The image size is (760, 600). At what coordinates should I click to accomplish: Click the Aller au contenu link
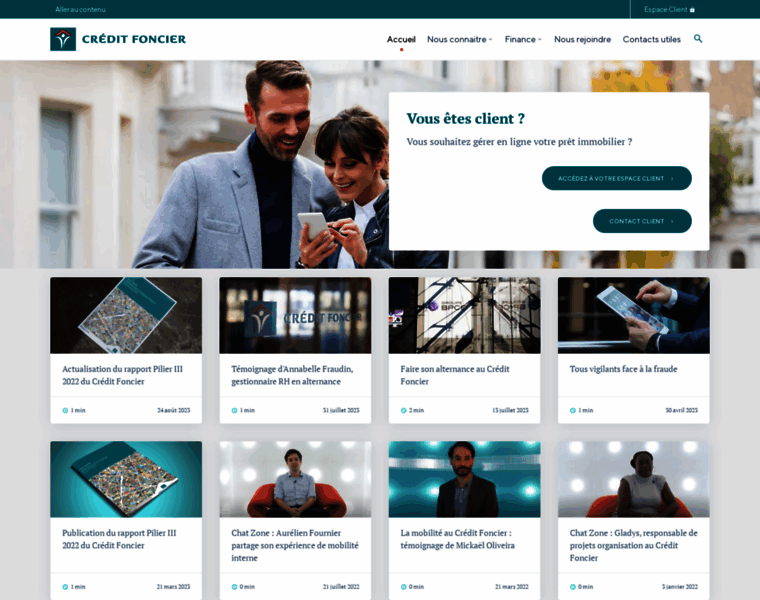(80, 10)
